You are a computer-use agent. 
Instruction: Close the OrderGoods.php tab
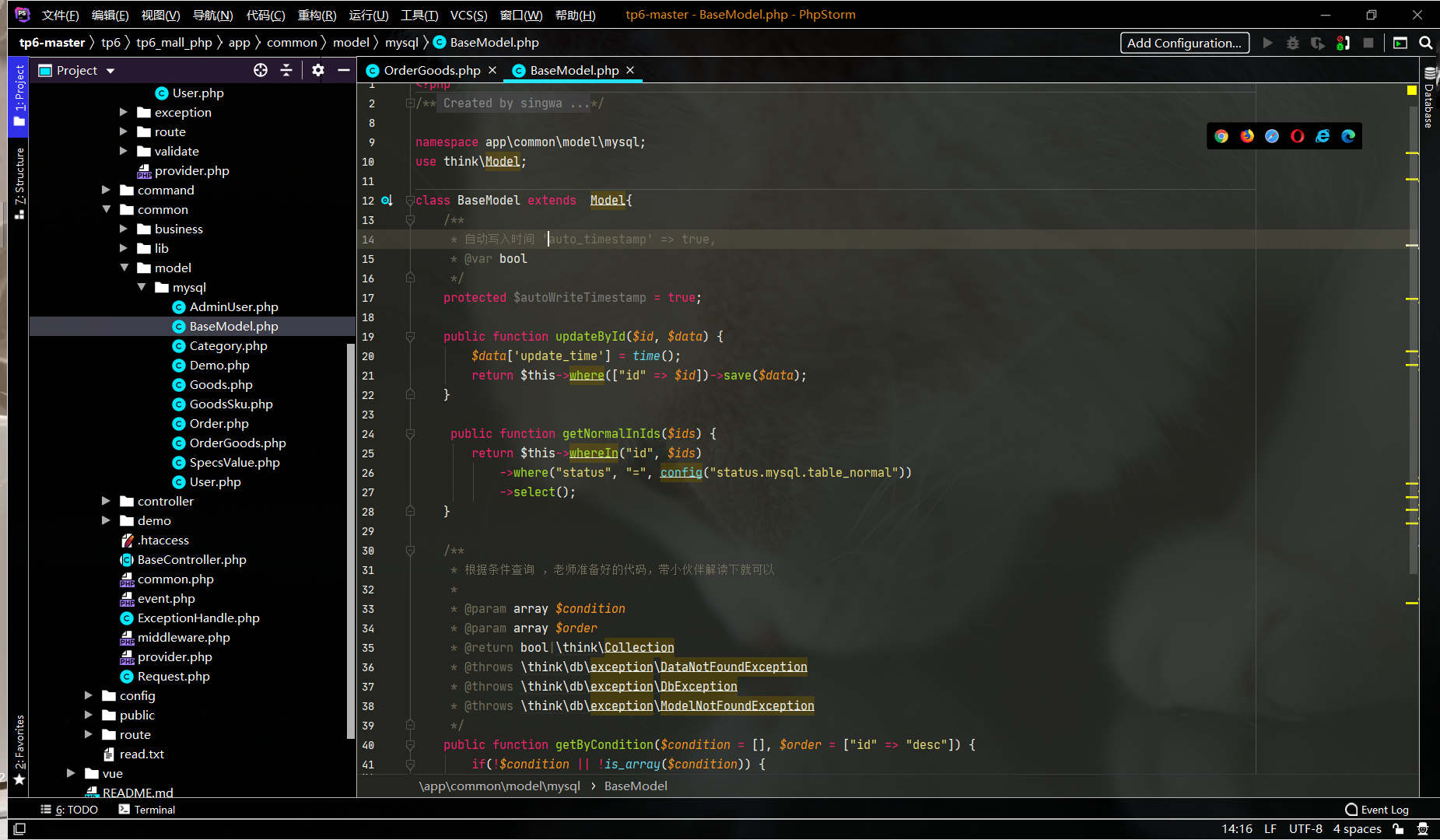(x=492, y=70)
